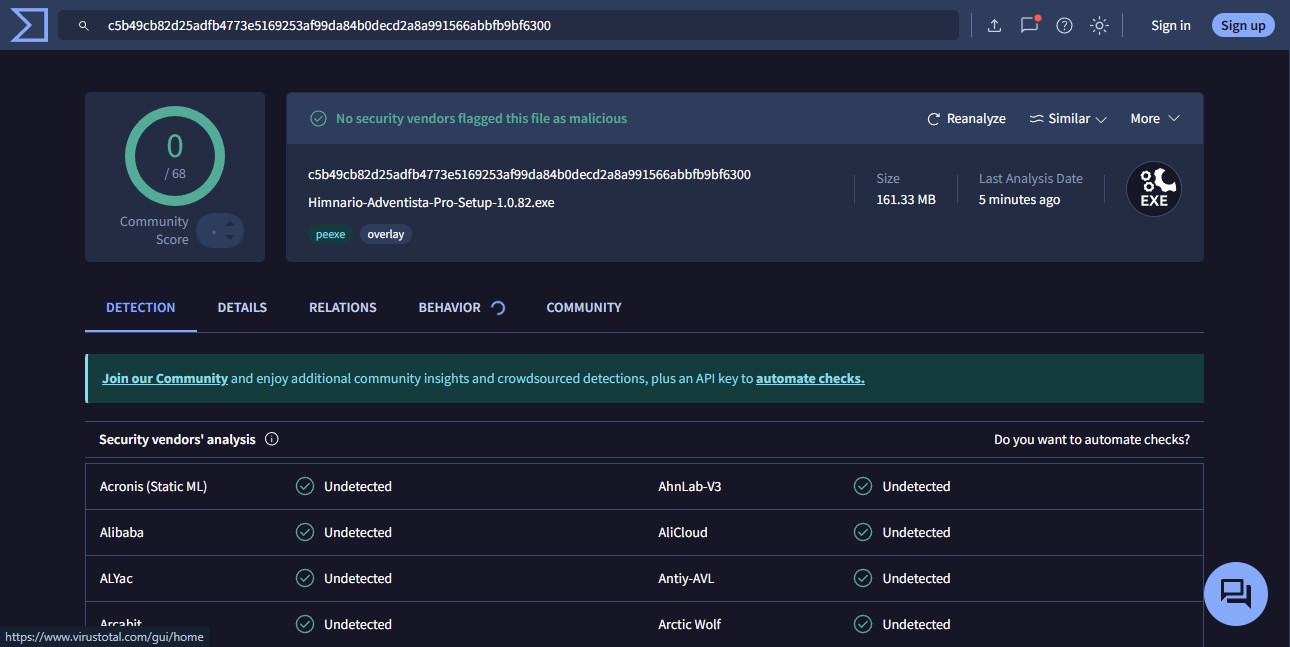Image resolution: width=1290 pixels, height=647 pixels.
Task: Vote down on Community Score
Action: [x=230, y=238]
